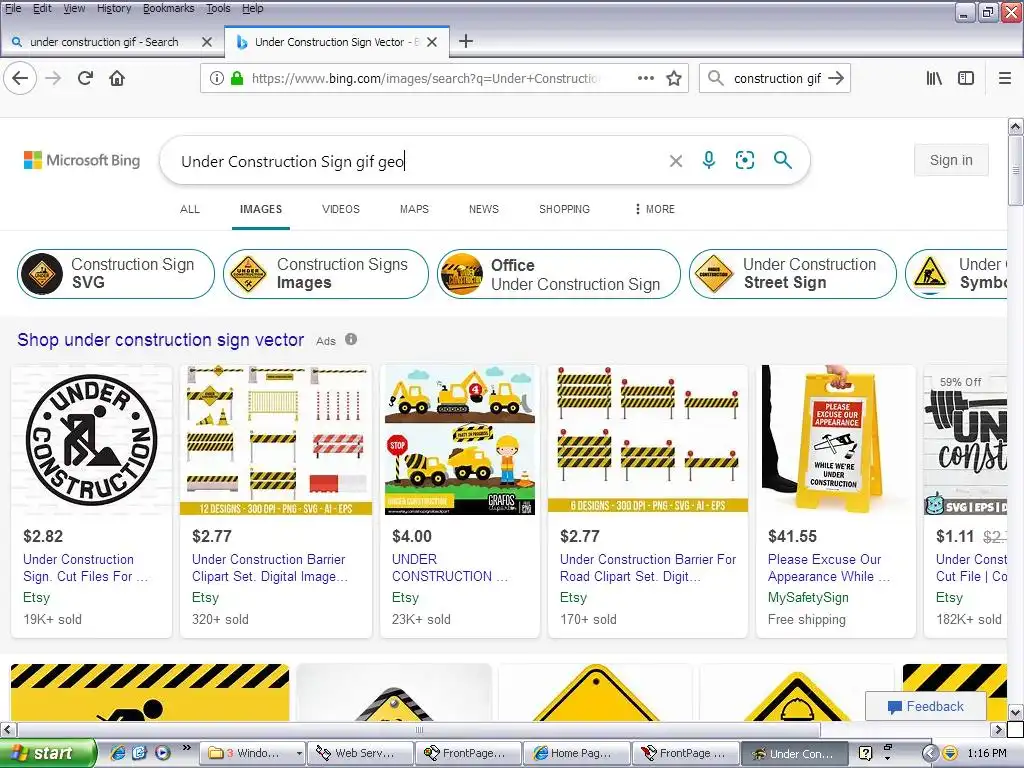Open the History menu
This screenshot has width=1024, height=768.
pos(114,8)
